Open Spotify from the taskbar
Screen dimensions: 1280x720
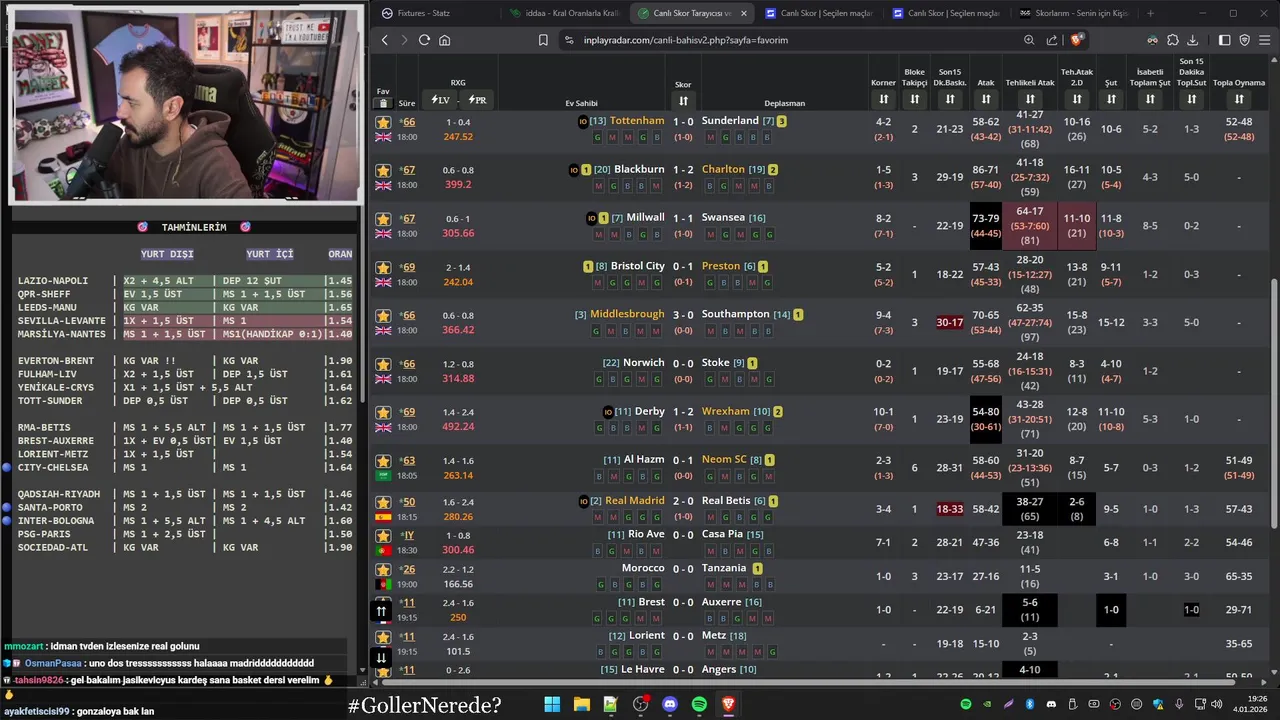click(699, 704)
